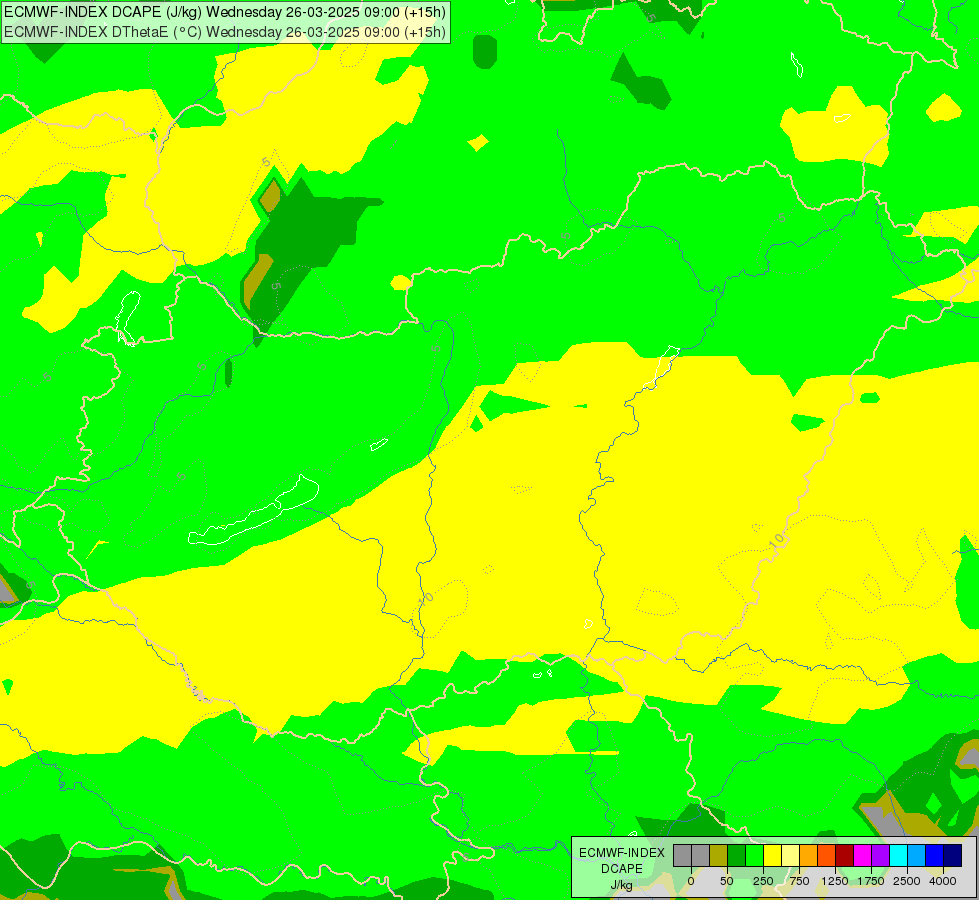This screenshot has width=979, height=900.
Task: Click the '4000' tick value in the legend
Action: tap(943, 881)
